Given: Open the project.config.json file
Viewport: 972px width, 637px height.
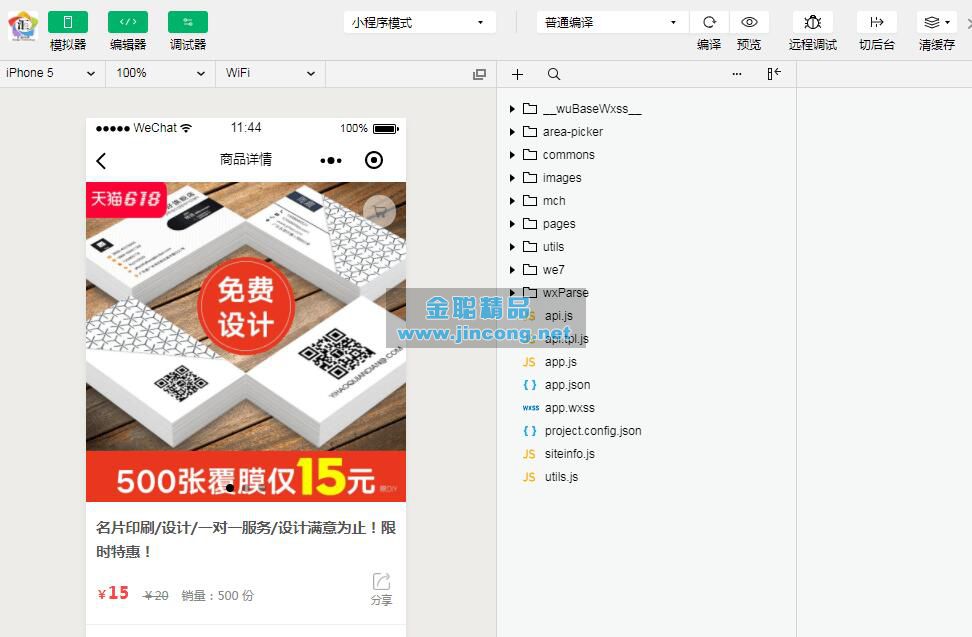Looking at the screenshot, I should tap(582, 431).
